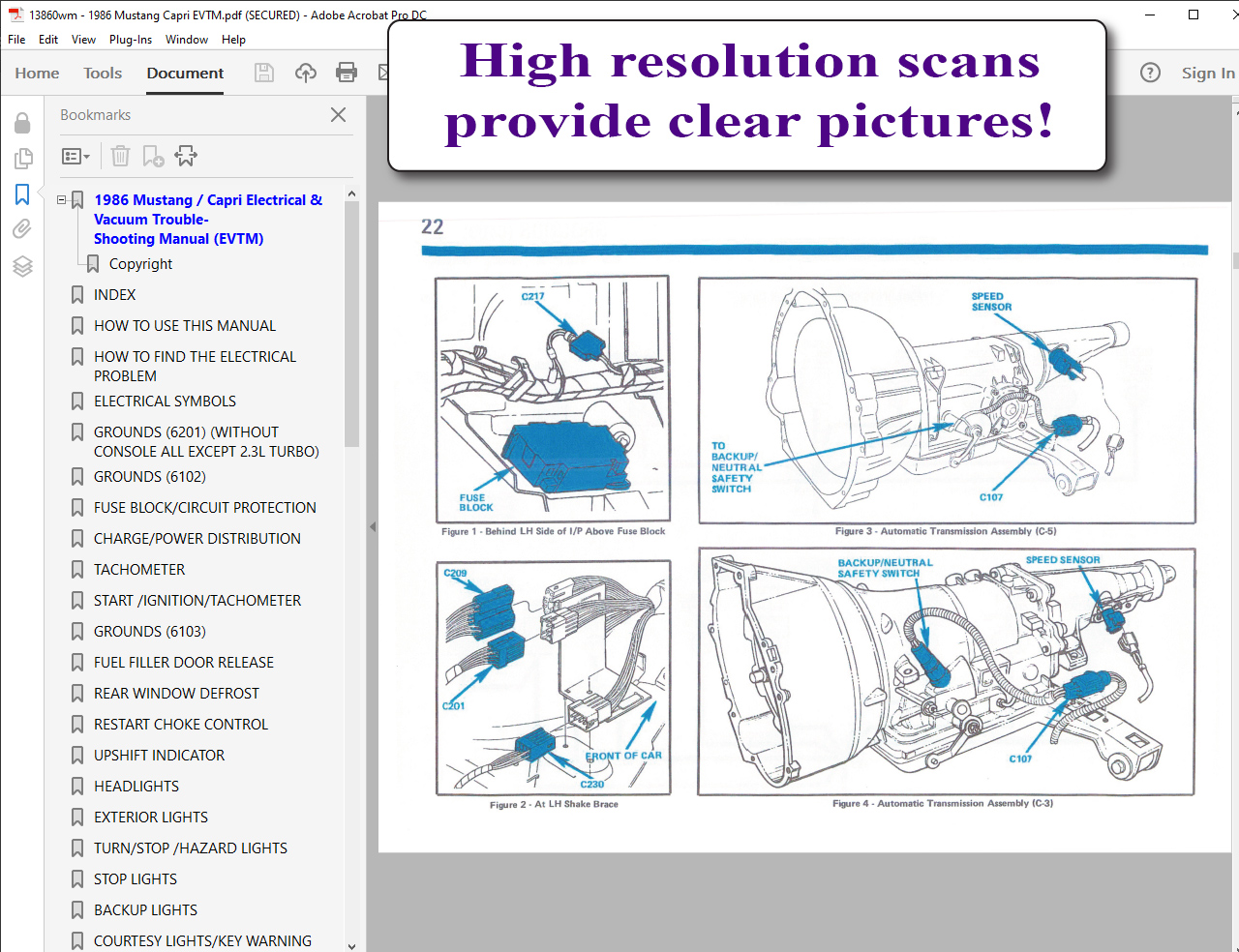Viewport: 1239px width, 952px height.
Task: Delete selected bookmark with trash icon
Action: (120, 156)
